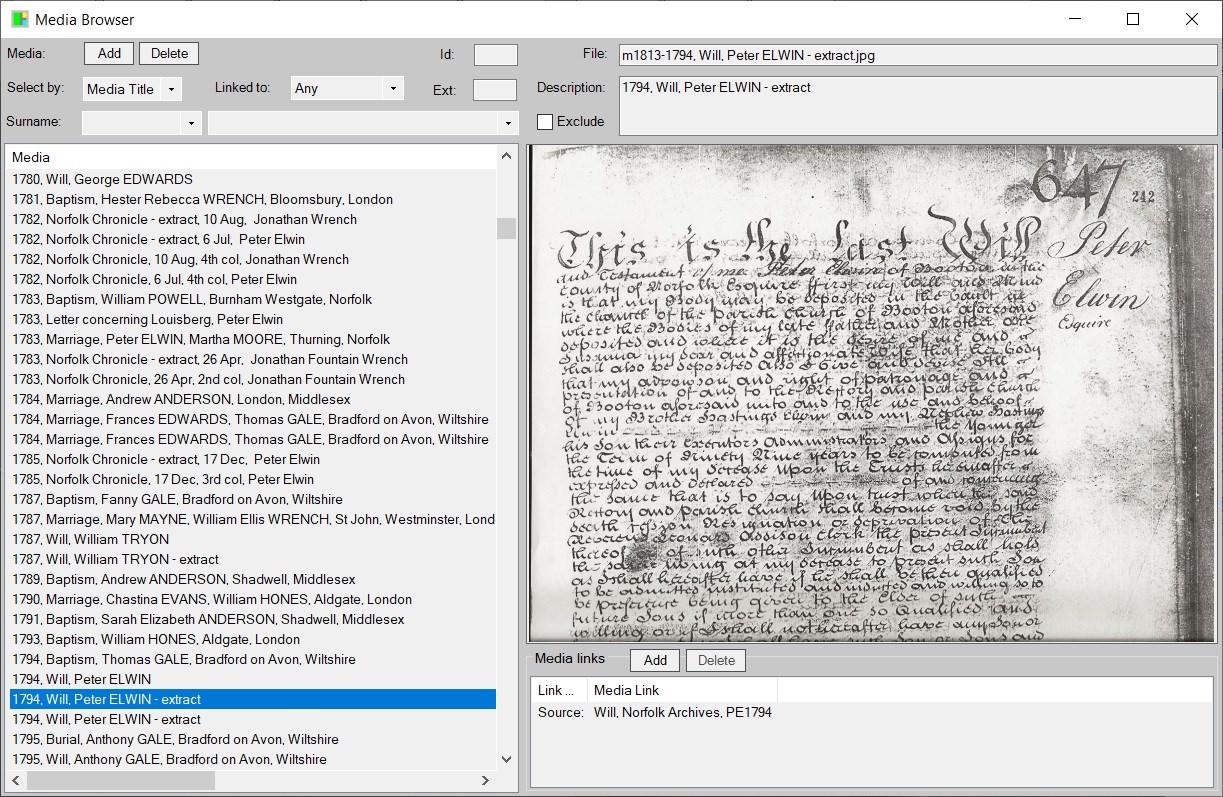Viewport: 1223px width, 797px height.
Task: Click the Add button in Media links
Action: 655,661
